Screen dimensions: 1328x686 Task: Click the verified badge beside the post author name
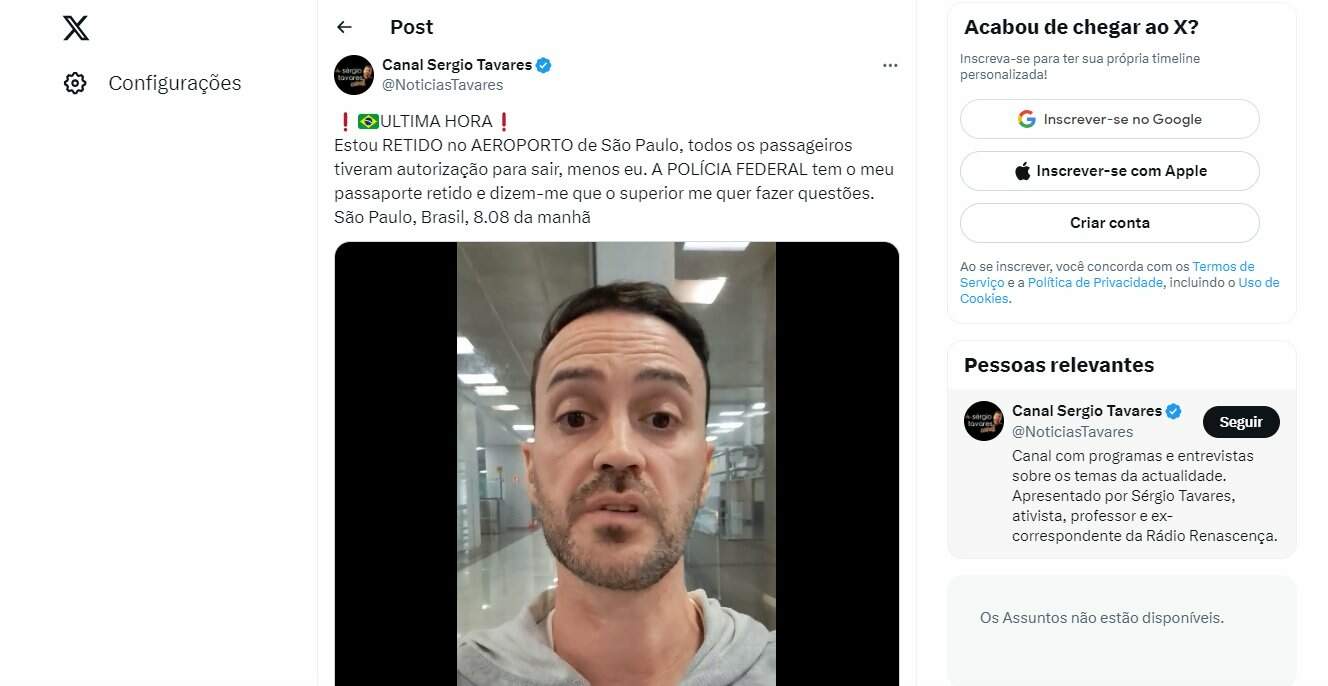544,65
